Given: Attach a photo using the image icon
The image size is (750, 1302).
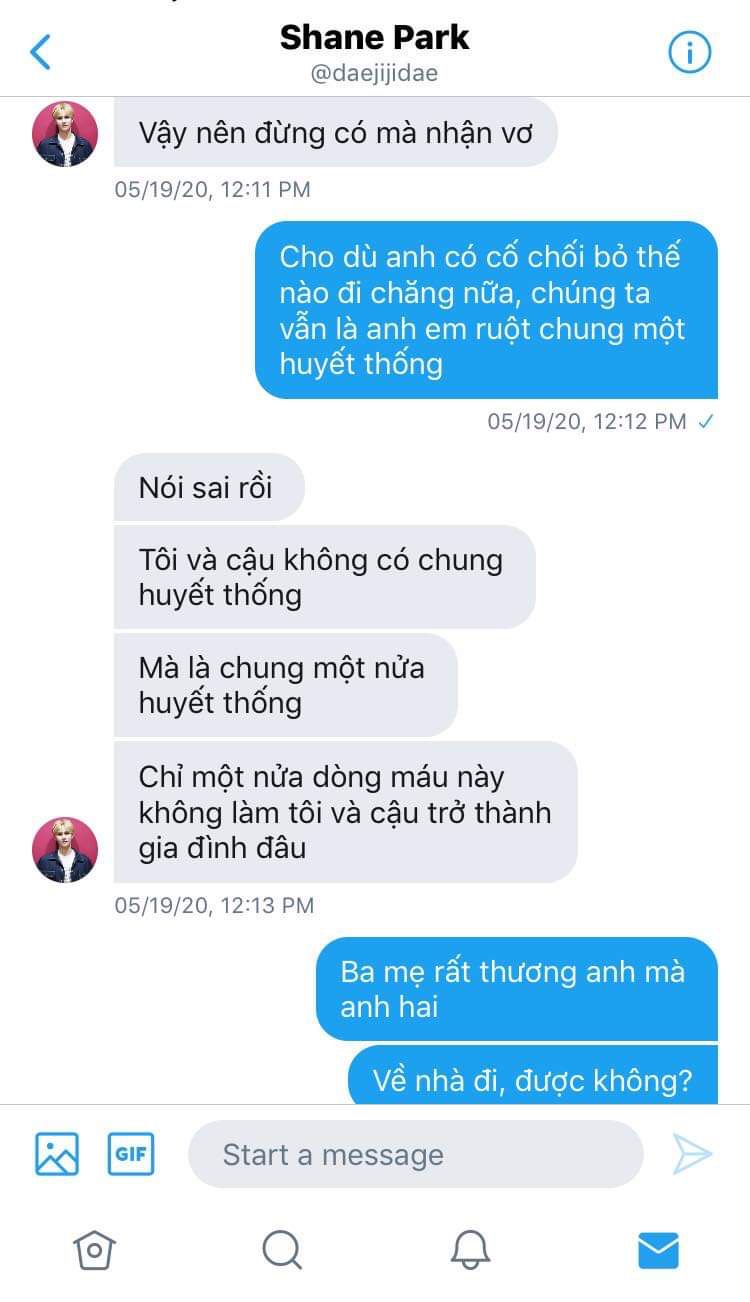Looking at the screenshot, I should point(57,1154).
